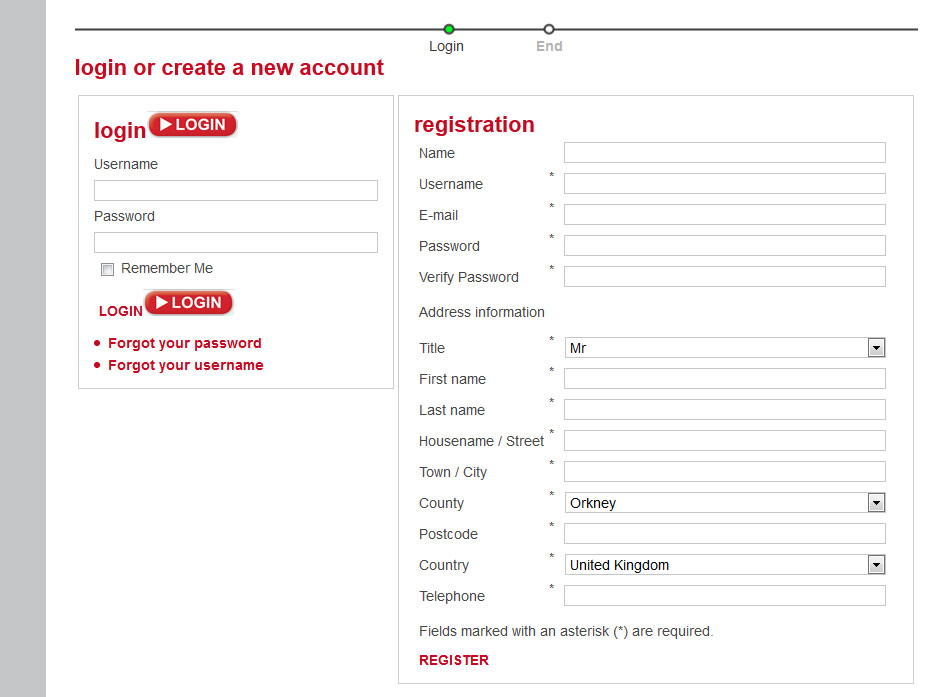935x697 pixels.
Task: Open the Country dropdown showing United Kingdom
Action: click(725, 565)
